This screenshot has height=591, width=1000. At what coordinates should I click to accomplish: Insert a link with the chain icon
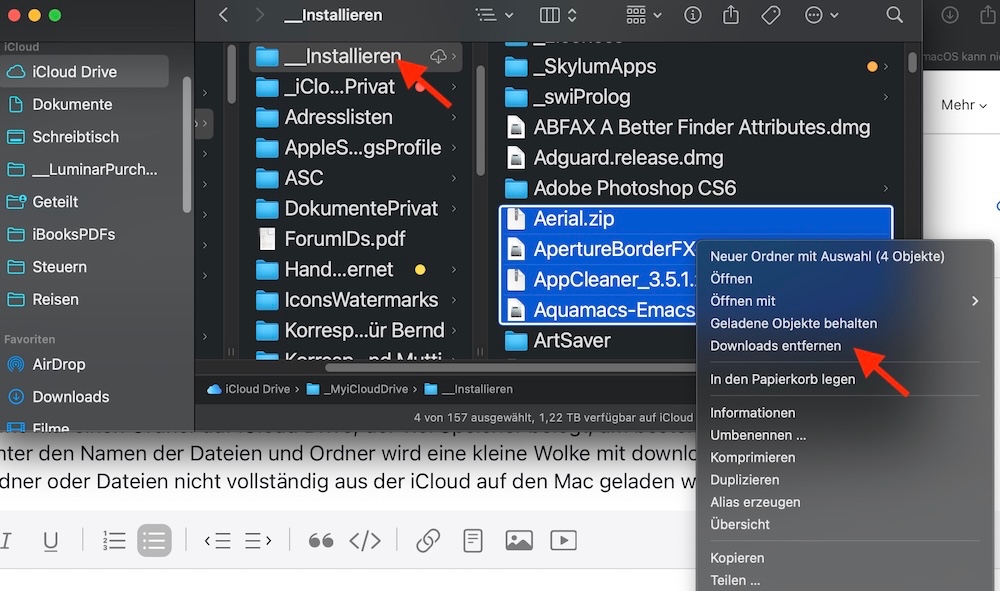point(428,541)
